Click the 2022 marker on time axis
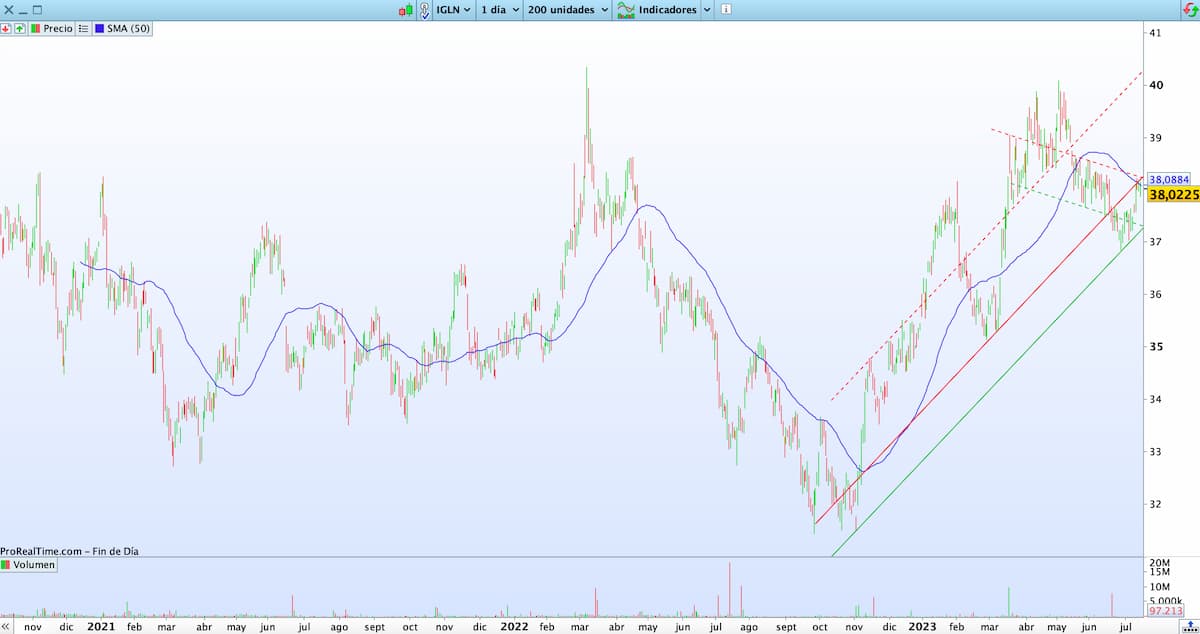This screenshot has width=1200, height=634. point(514,626)
